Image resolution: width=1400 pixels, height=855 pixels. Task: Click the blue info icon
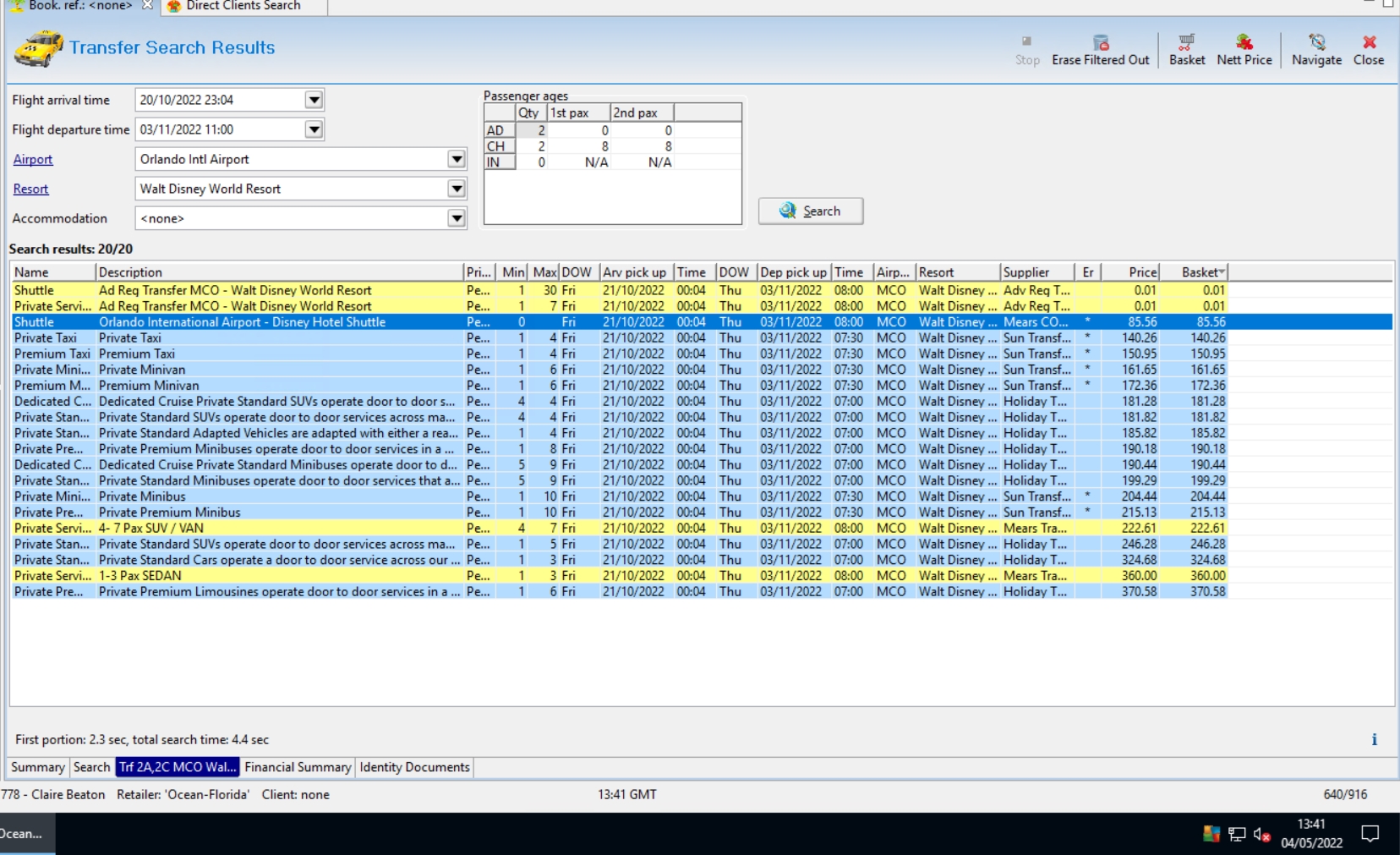[x=1374, y=740]
